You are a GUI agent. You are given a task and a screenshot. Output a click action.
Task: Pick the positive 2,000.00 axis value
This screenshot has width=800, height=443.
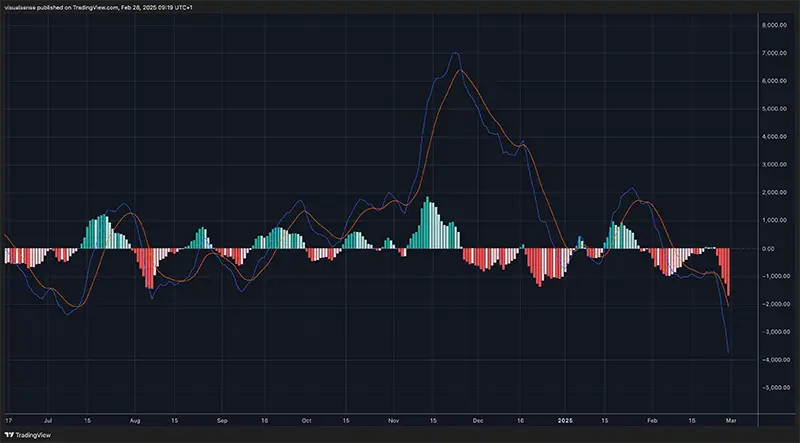point(773,193)
